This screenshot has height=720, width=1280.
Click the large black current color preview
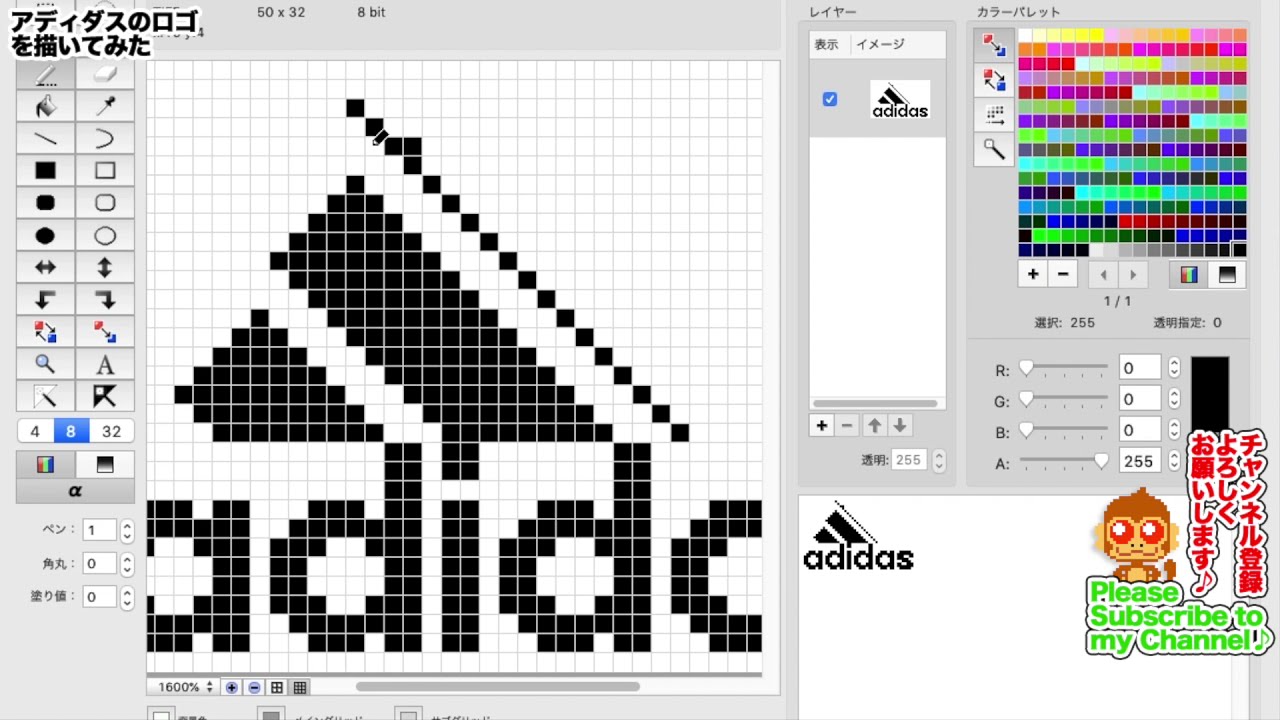(1209, 393)
